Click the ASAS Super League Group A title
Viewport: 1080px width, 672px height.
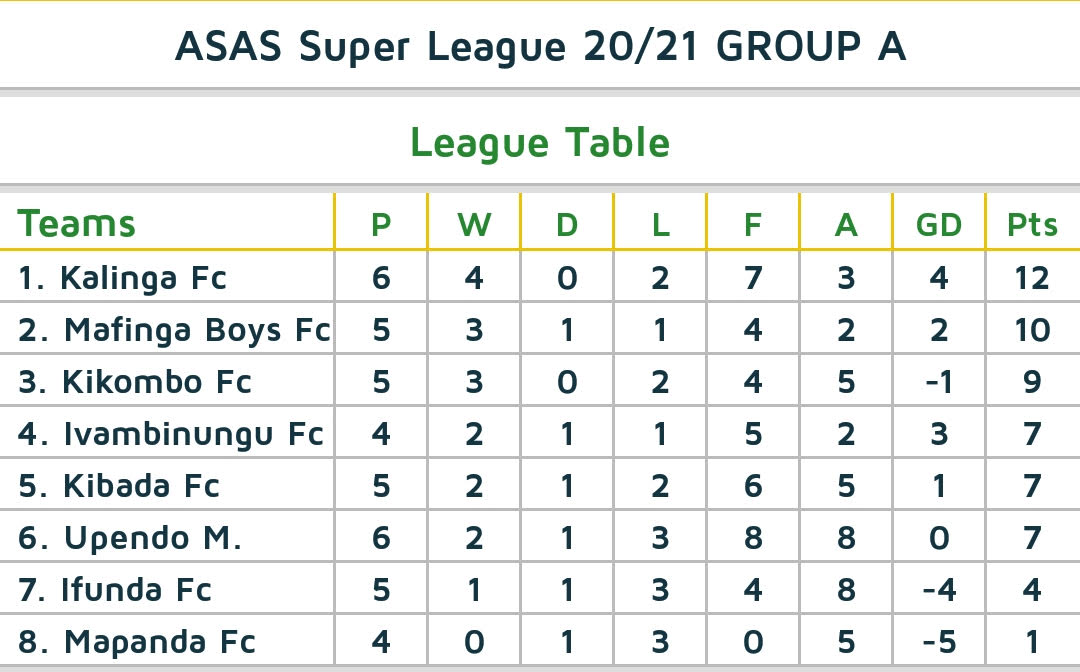click(x=540, y=46)
